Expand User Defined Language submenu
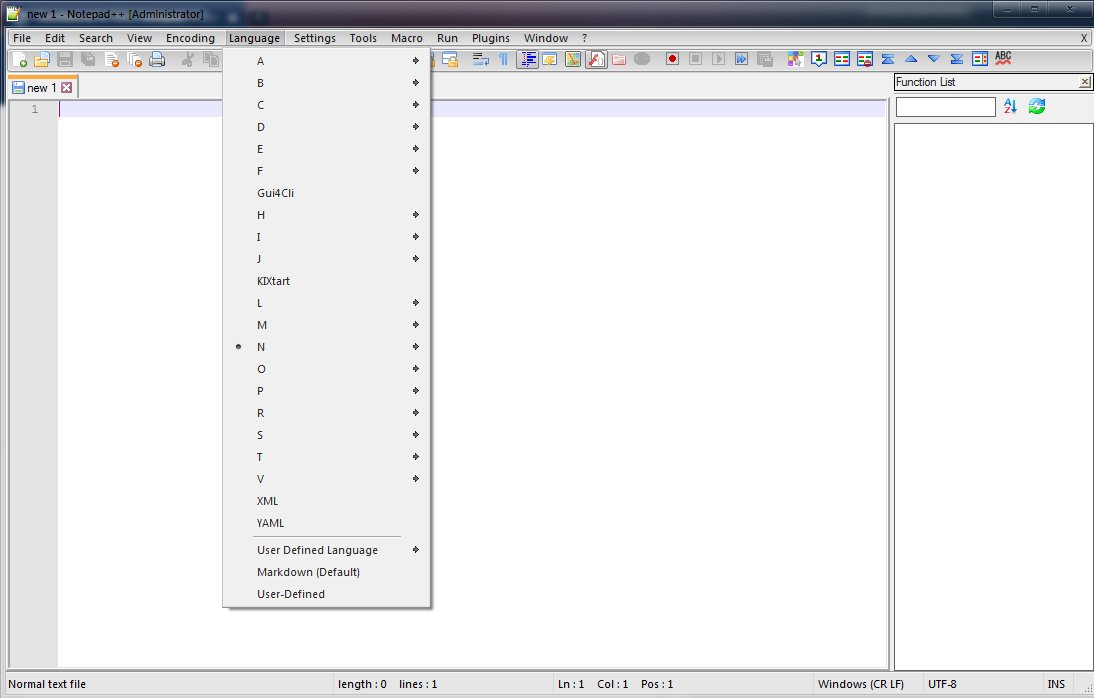 tap(327, 550)
